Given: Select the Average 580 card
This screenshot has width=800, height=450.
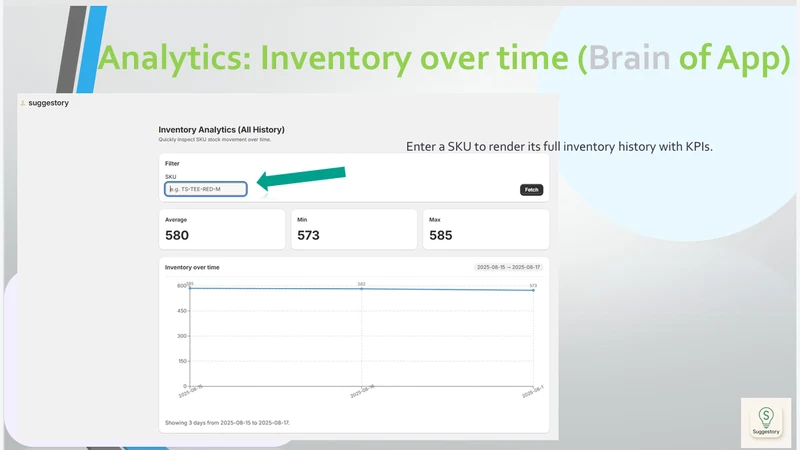Looking at the screenshot, I should pos(222,230).
